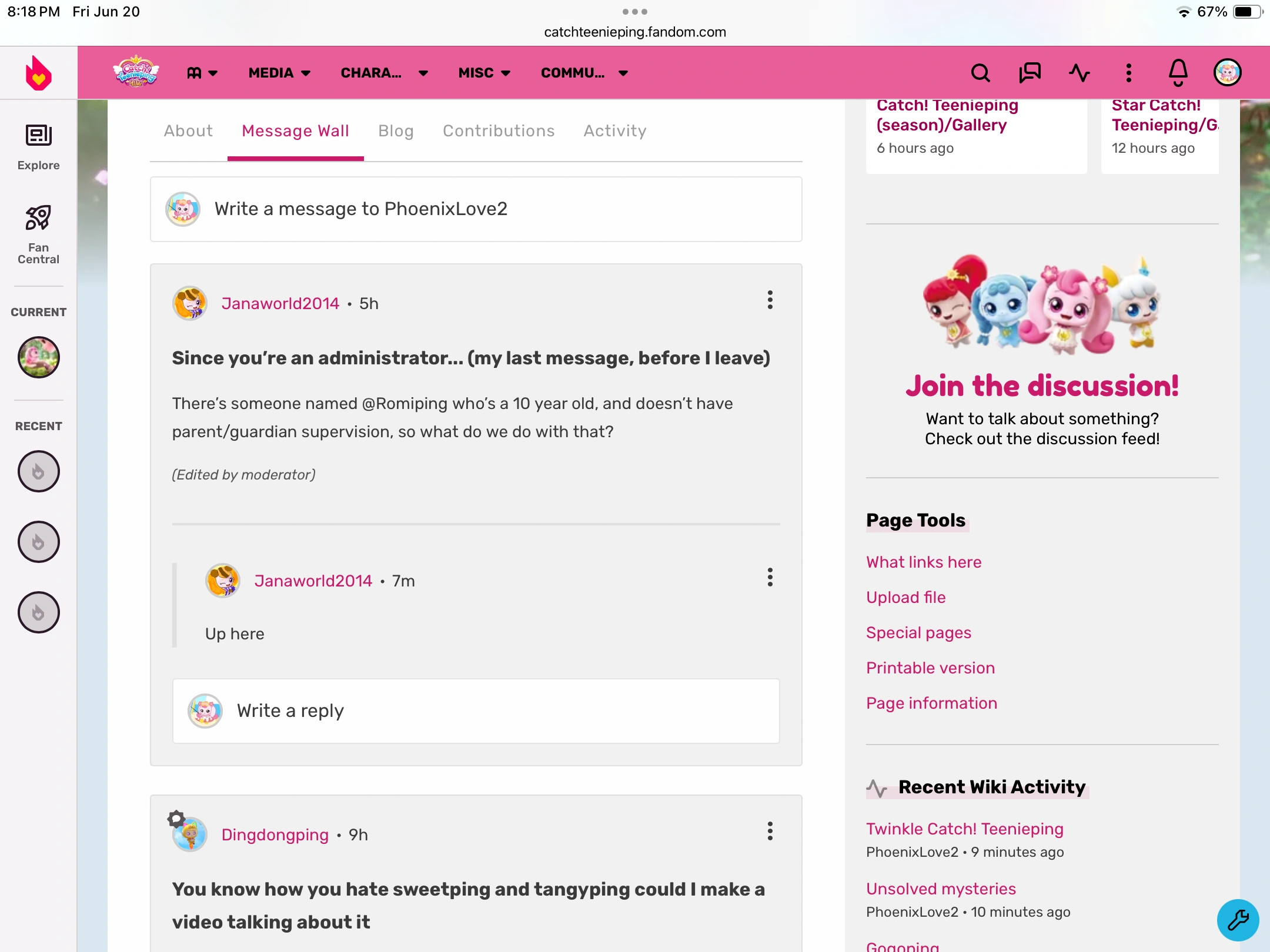Open header three-dot more menu

coord(1128,73)
